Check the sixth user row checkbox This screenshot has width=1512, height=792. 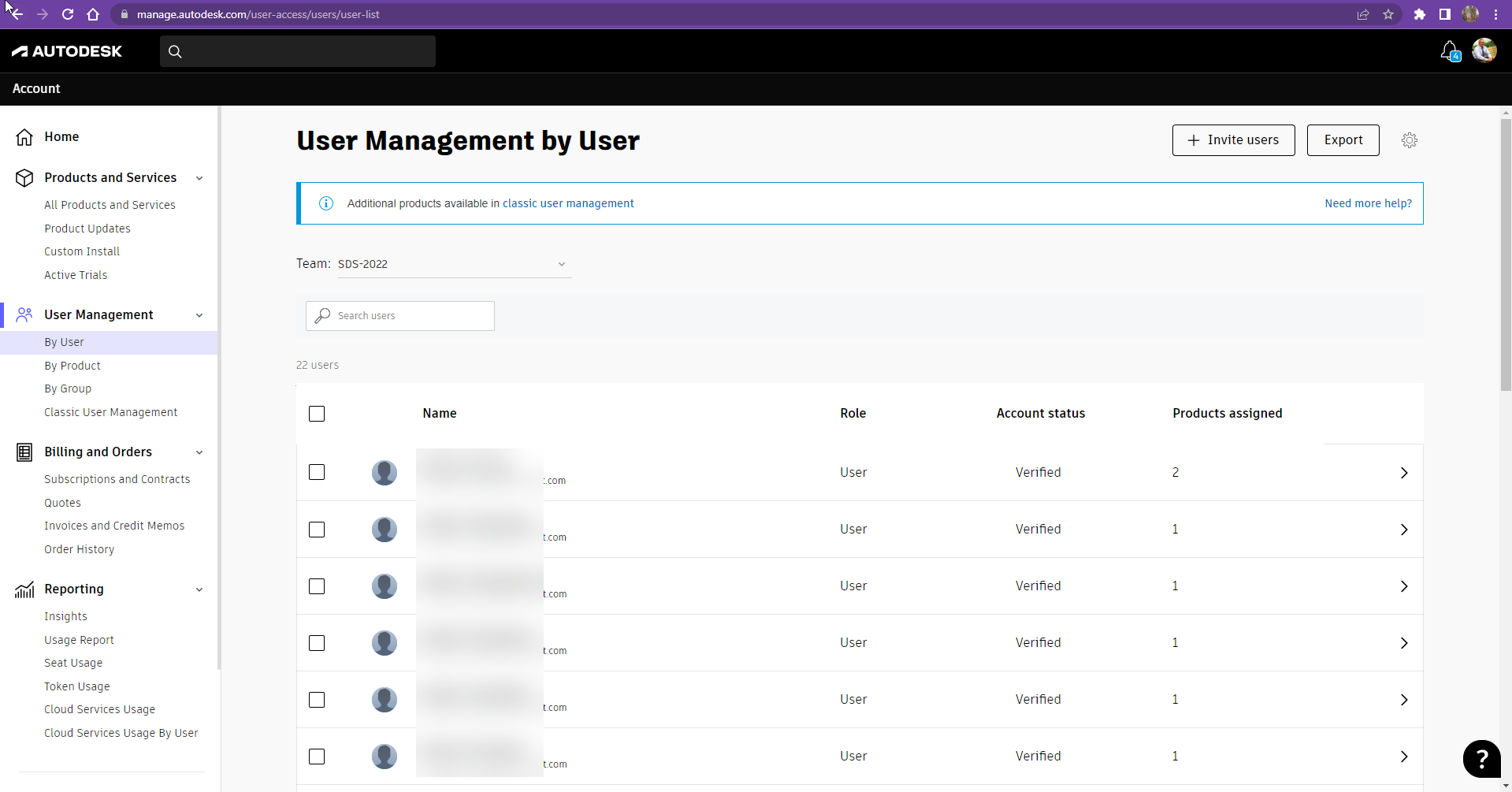point(317,757)
